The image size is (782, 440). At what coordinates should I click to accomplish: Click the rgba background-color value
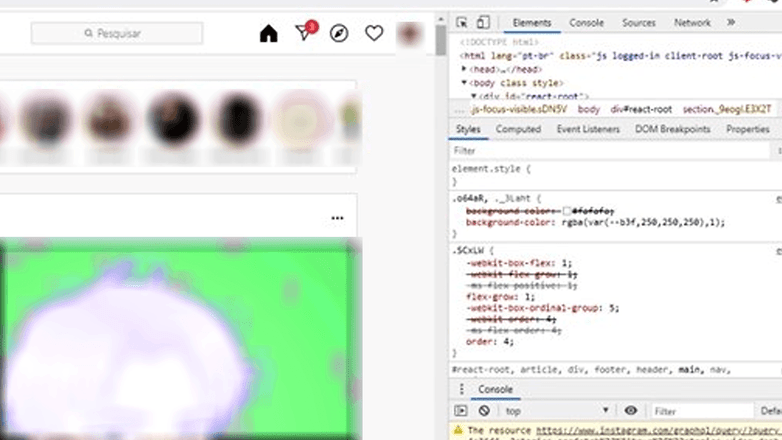pos(642,222)
